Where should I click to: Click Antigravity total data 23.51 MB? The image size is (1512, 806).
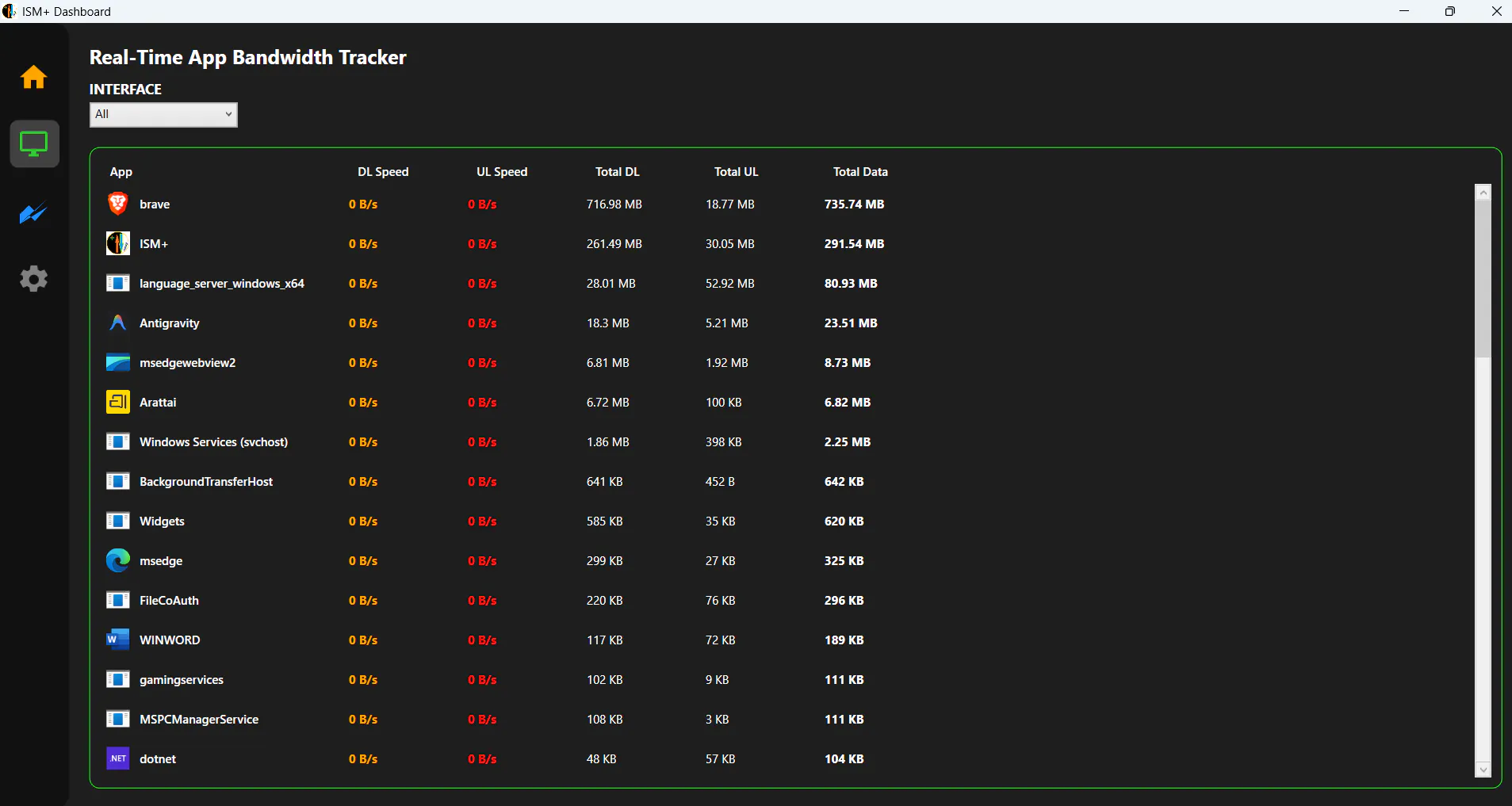coord(851,323)
